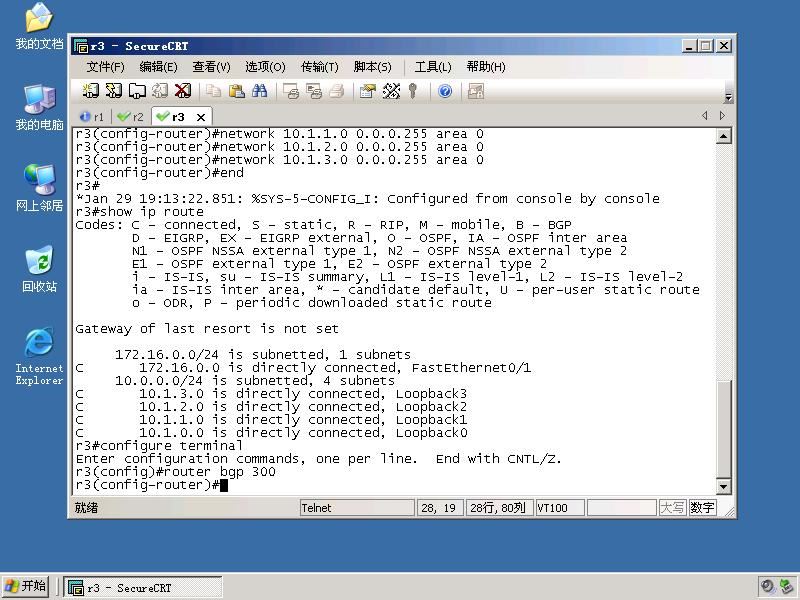
Task: Click the 网上邻居 desktop icon
Action: tap(39, 188)
